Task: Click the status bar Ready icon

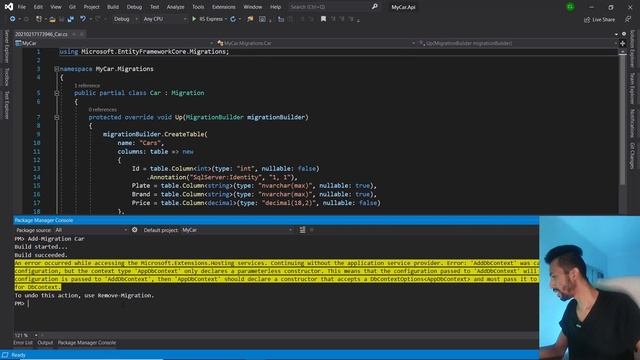Action: pyautogui.click(x=5, y=355)
